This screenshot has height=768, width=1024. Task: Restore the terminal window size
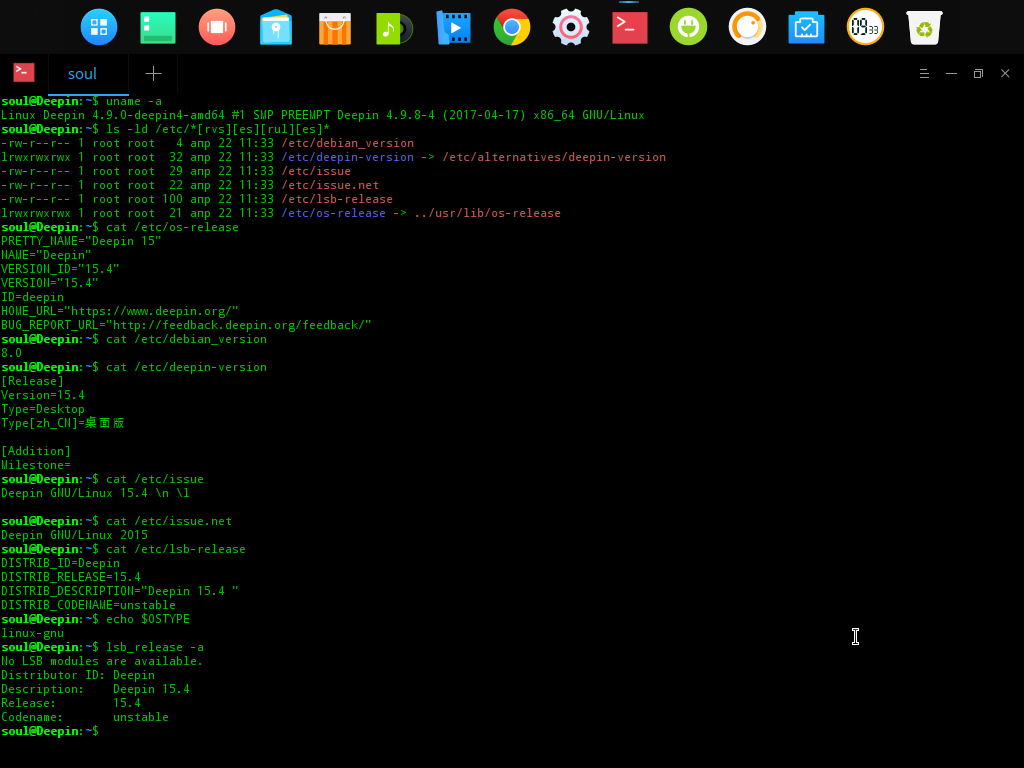978,73
